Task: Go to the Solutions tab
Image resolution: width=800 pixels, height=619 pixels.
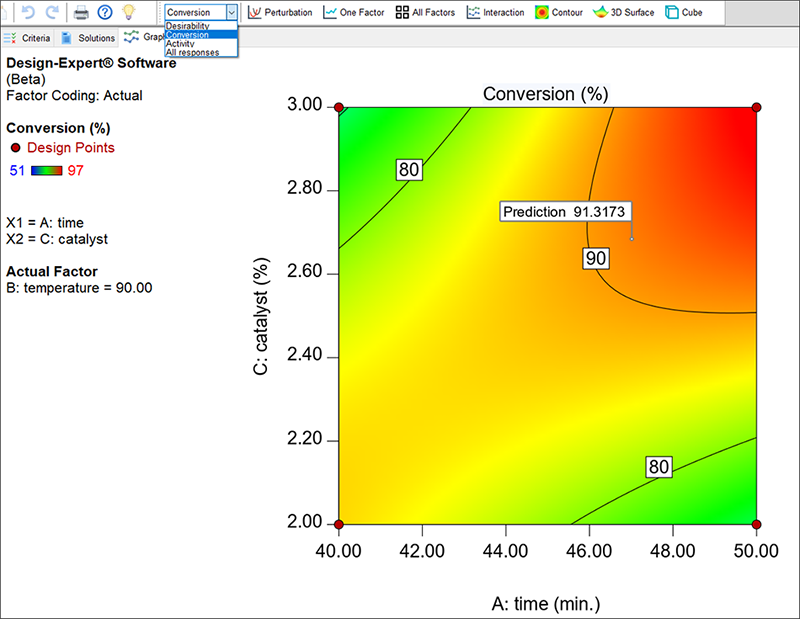Action: (88, 38)
